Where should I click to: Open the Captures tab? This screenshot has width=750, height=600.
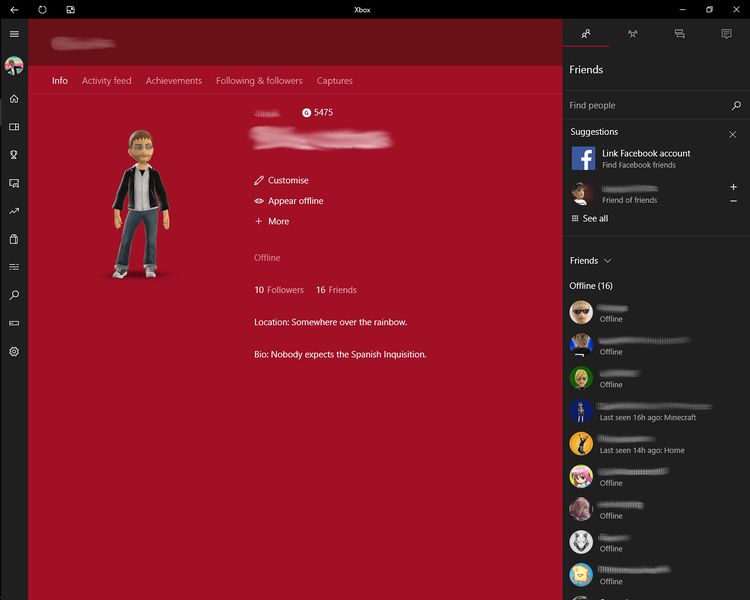(334, 81)
